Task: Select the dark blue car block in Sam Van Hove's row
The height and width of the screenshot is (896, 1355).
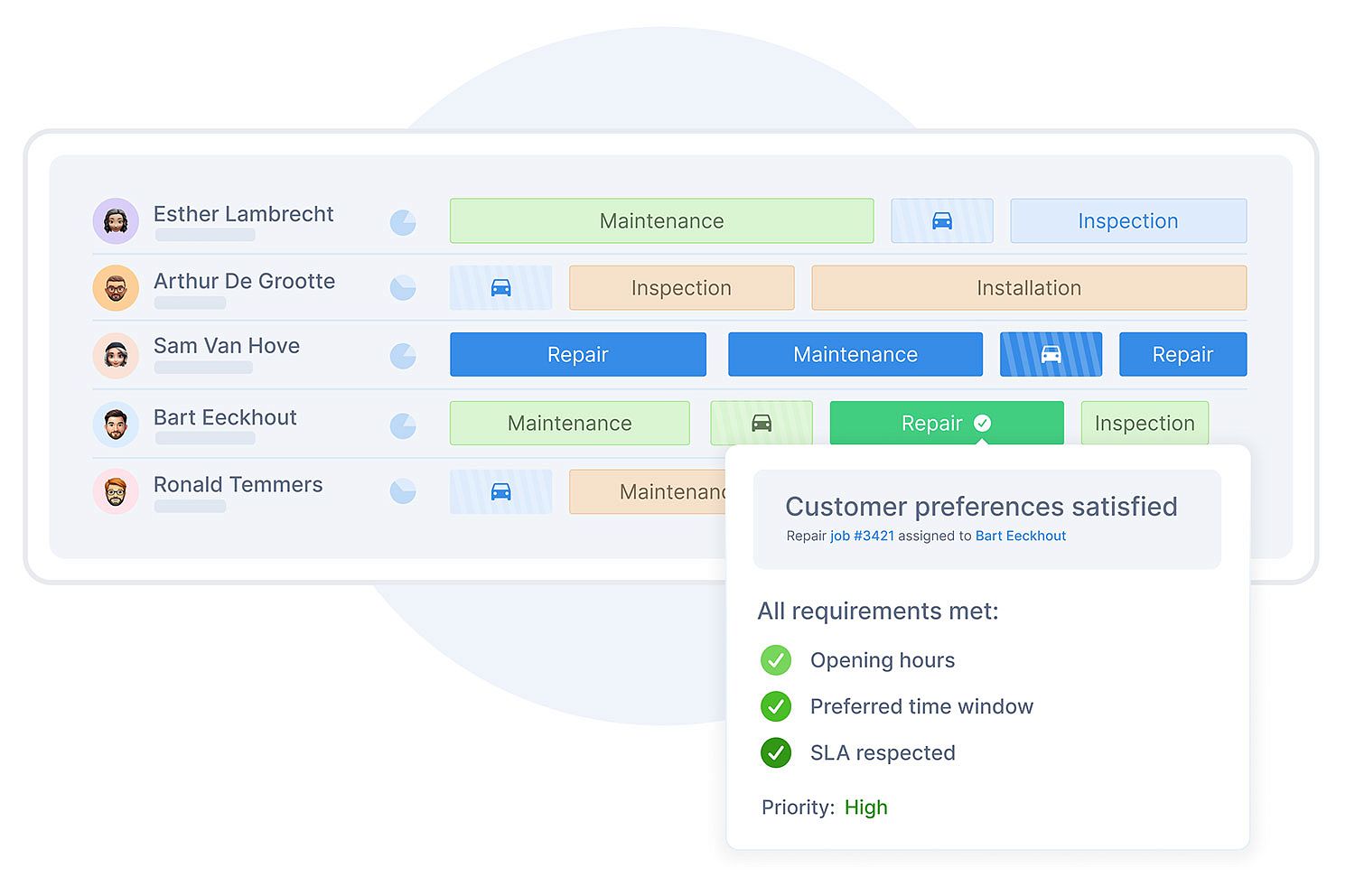Action: [1050, 354]
